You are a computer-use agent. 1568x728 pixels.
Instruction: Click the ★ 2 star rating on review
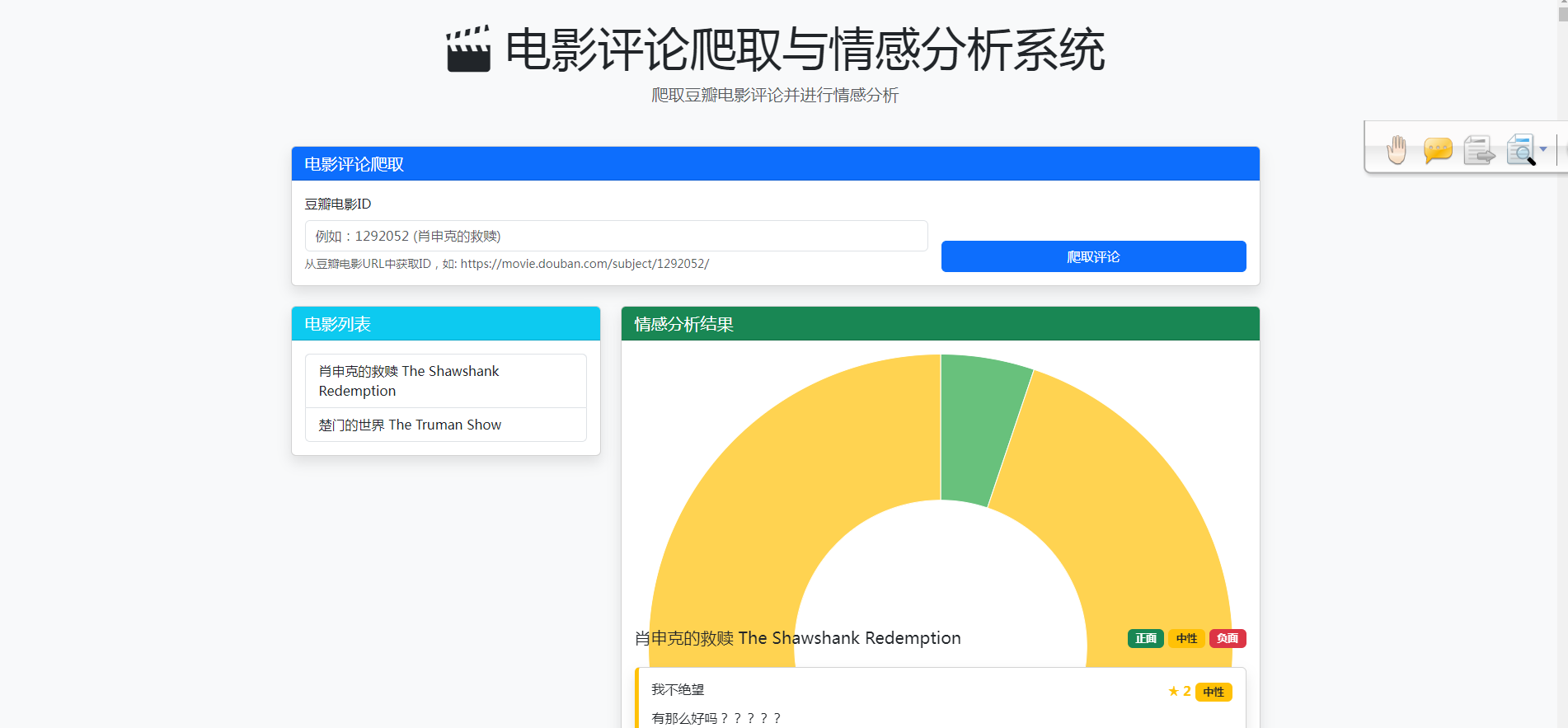point(1179,691)
